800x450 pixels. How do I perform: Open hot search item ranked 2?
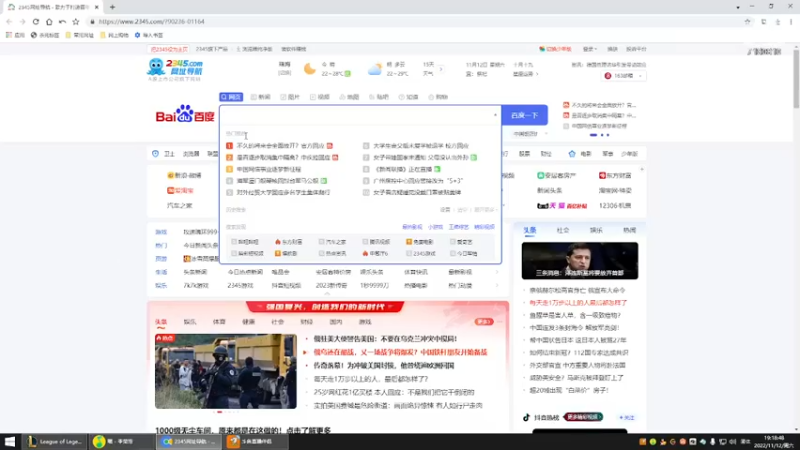point(282,158)
